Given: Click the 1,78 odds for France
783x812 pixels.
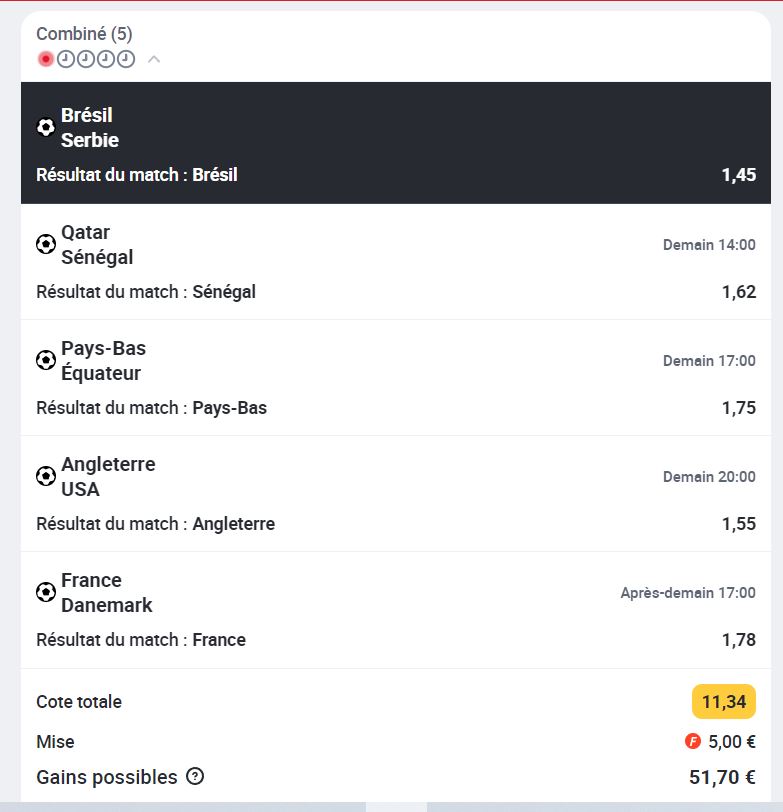Looking at the screenshot, I should click(739, 640).
